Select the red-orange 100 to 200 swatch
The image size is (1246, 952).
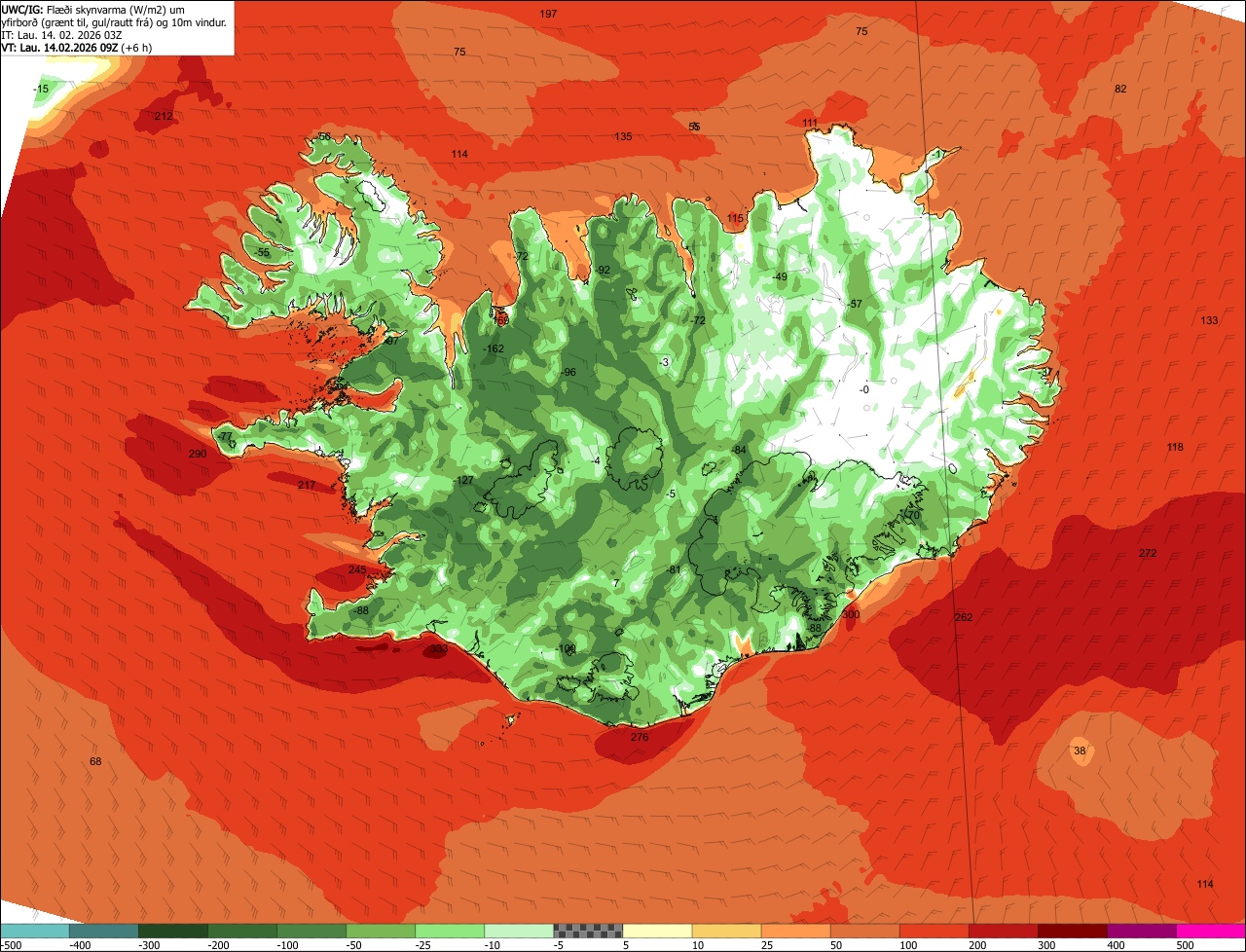(934, 931)
